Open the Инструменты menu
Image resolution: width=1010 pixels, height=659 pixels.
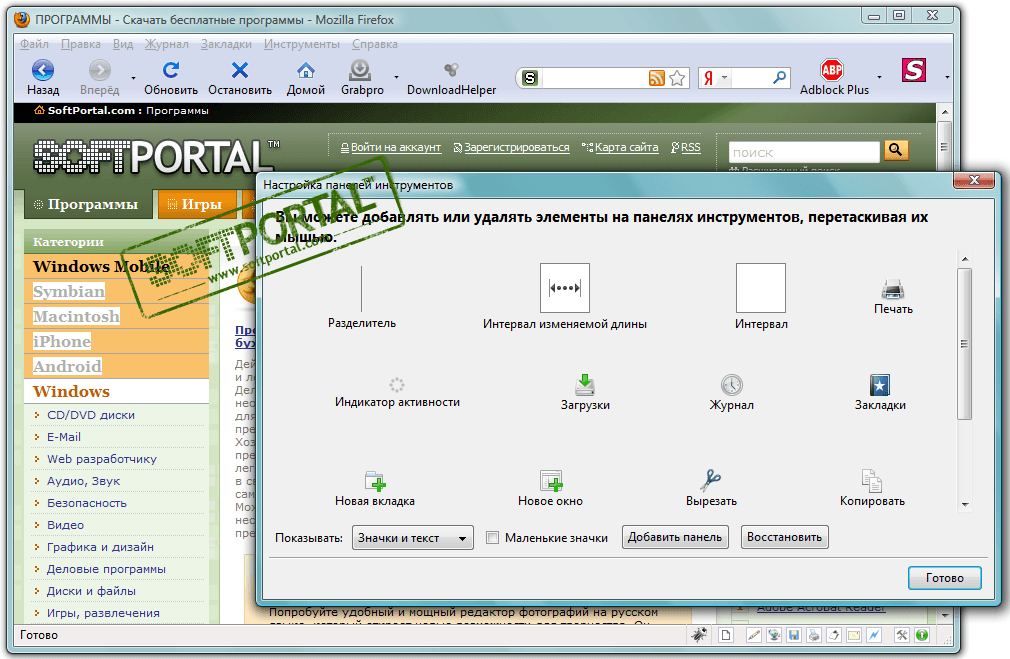301,44
